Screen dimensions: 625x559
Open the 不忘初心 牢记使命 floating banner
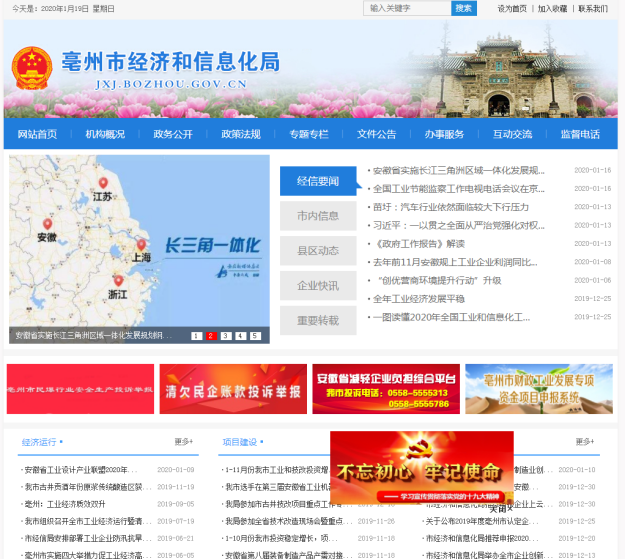coord(421,469)
